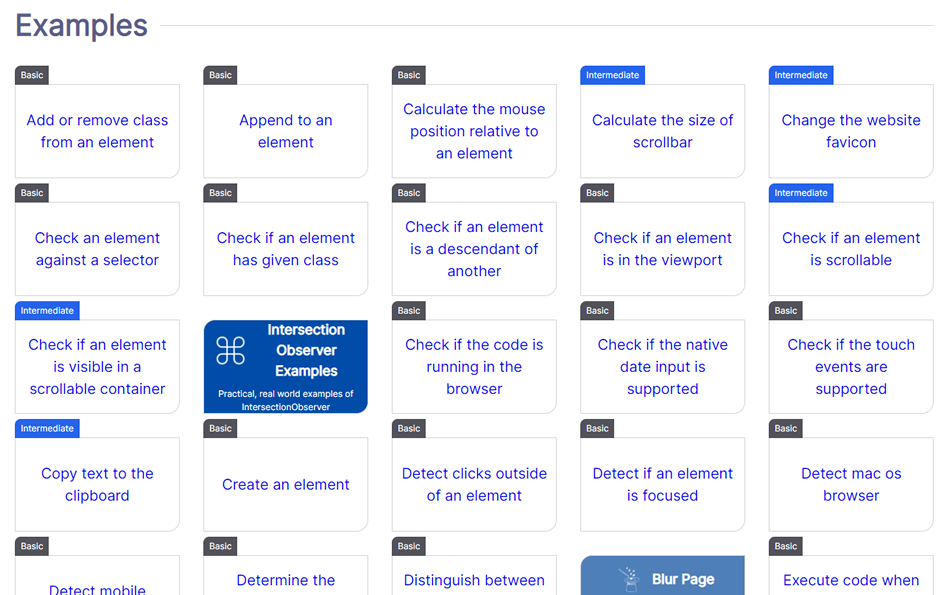Open 'Check if the touch events are supported'
Screen dimensions: 950x595
[851, 366]
